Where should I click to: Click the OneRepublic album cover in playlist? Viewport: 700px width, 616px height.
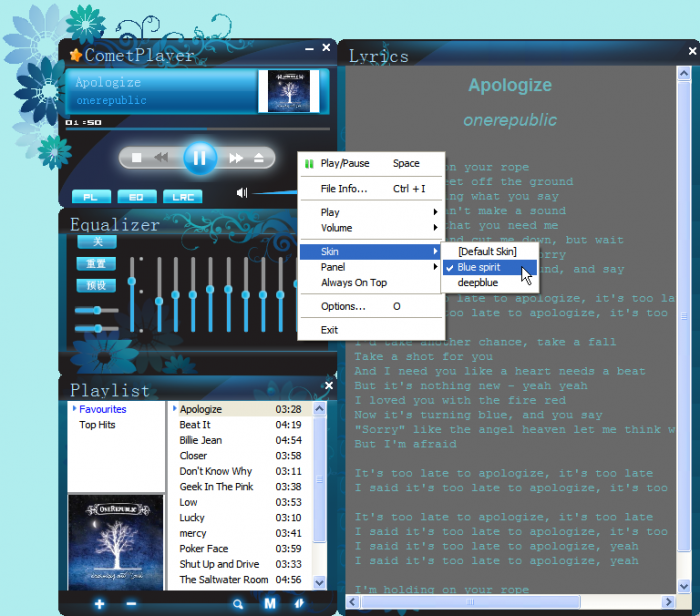(116, 542)
